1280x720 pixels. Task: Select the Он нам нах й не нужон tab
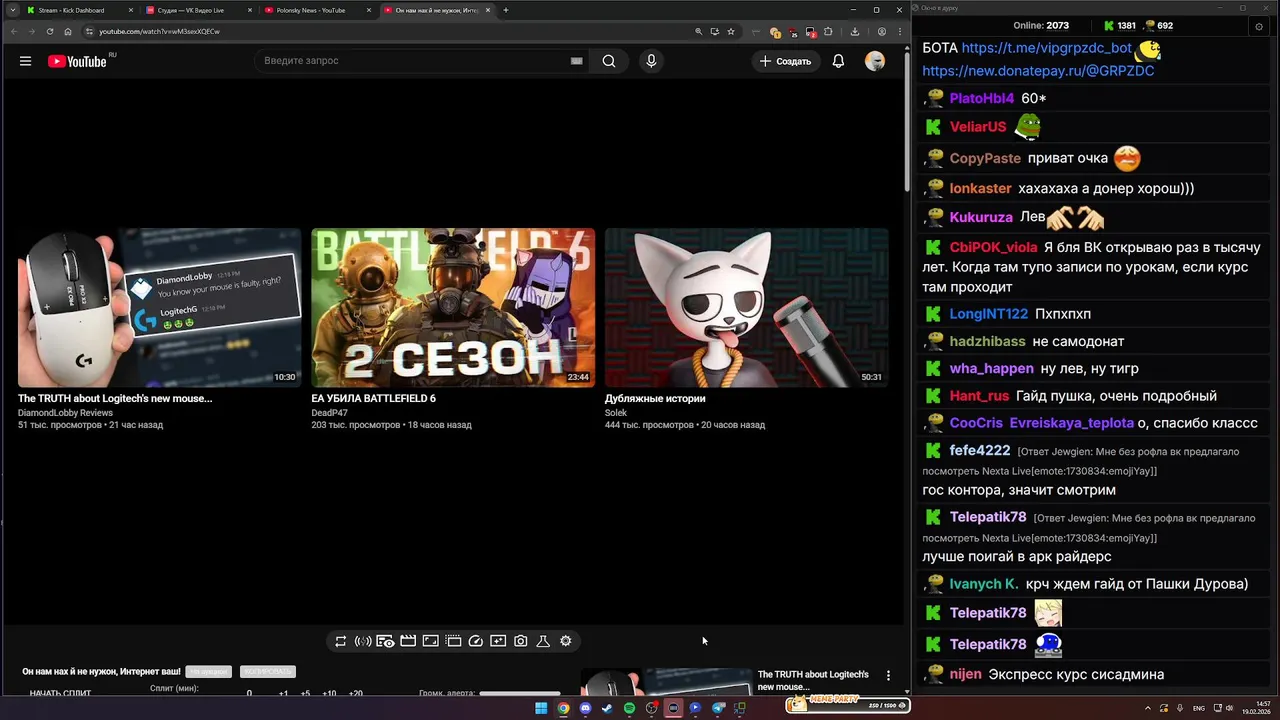(437, 10)
